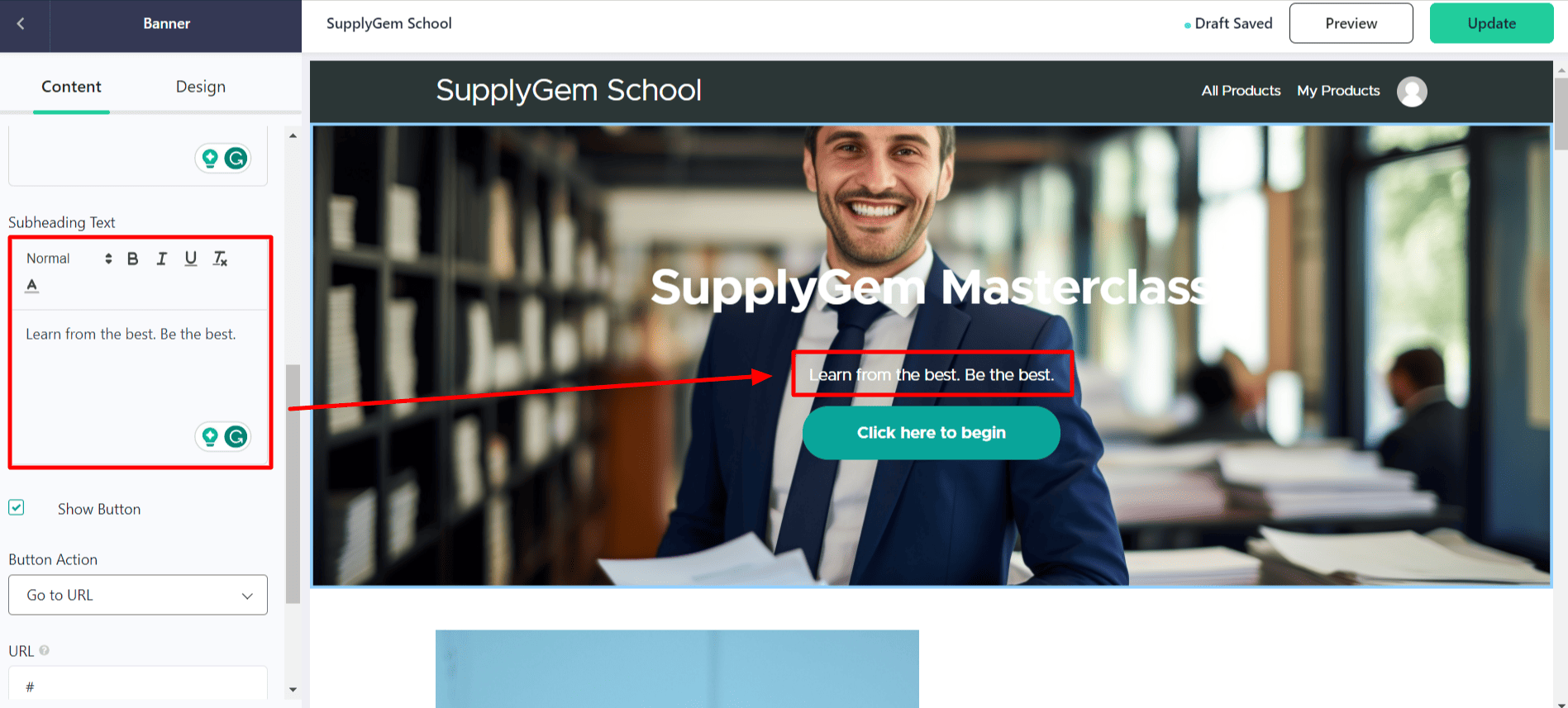Click the user avatar icon in the site header
Image resolution: width=1568 pixels, height=708 pixels.
[x=1412, y=92]
